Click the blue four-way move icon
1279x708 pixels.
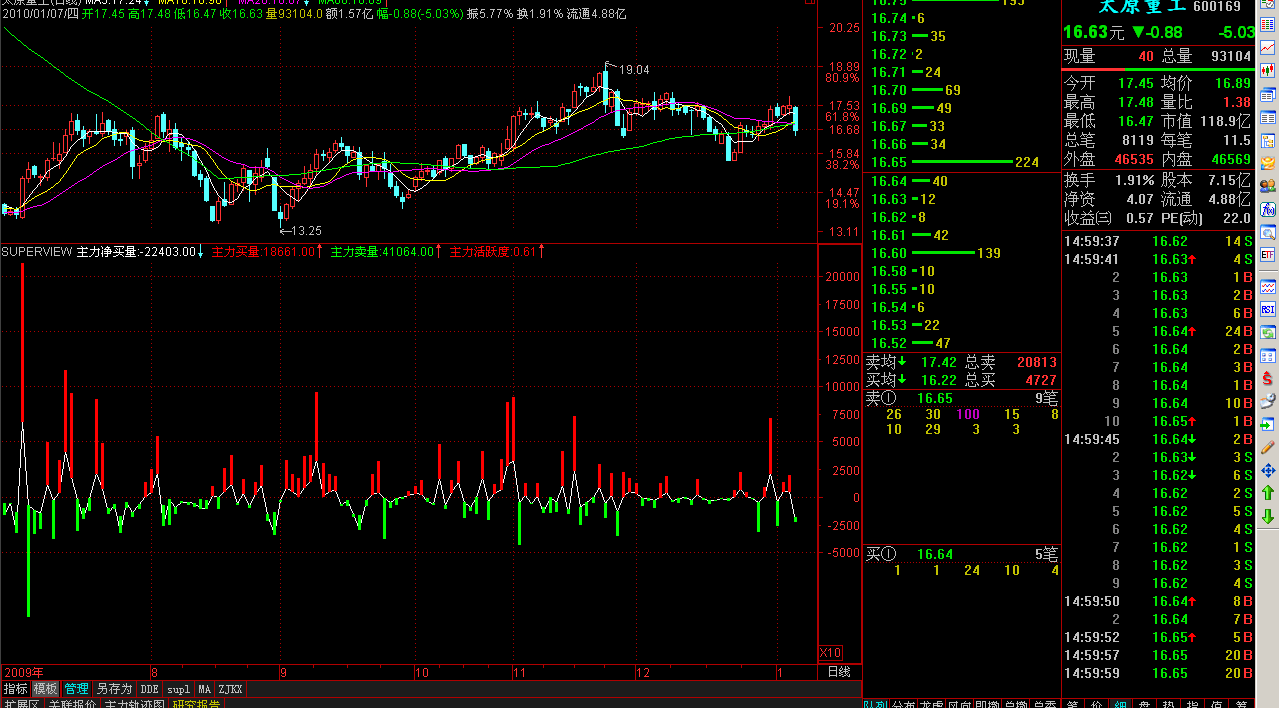(1268, 470)
